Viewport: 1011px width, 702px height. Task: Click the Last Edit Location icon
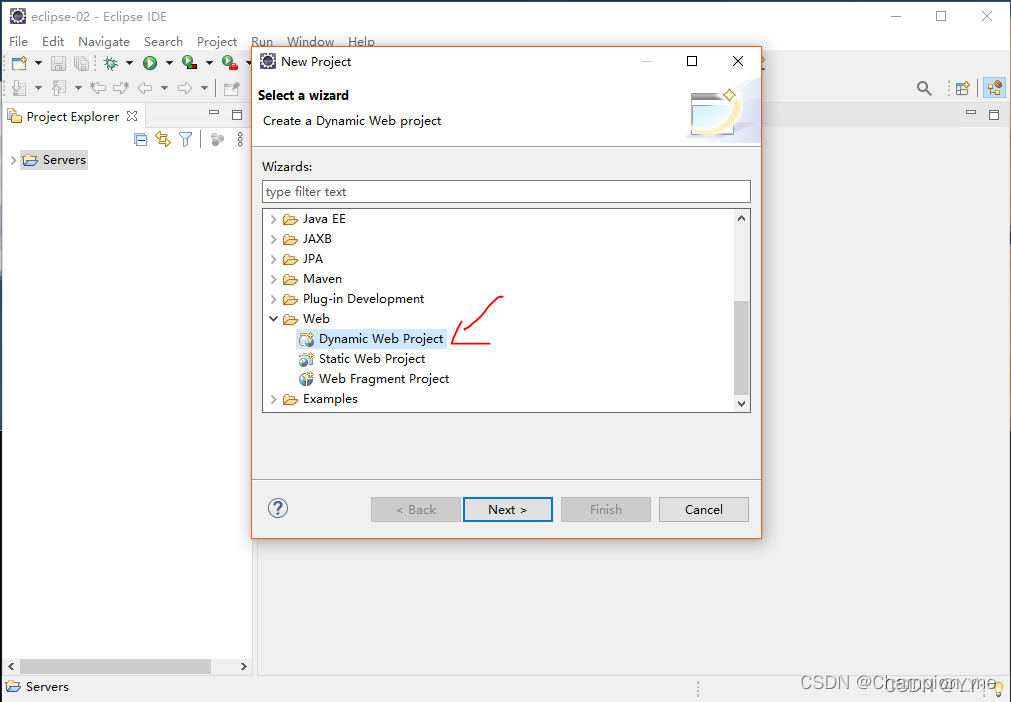[x=98, y=88]
